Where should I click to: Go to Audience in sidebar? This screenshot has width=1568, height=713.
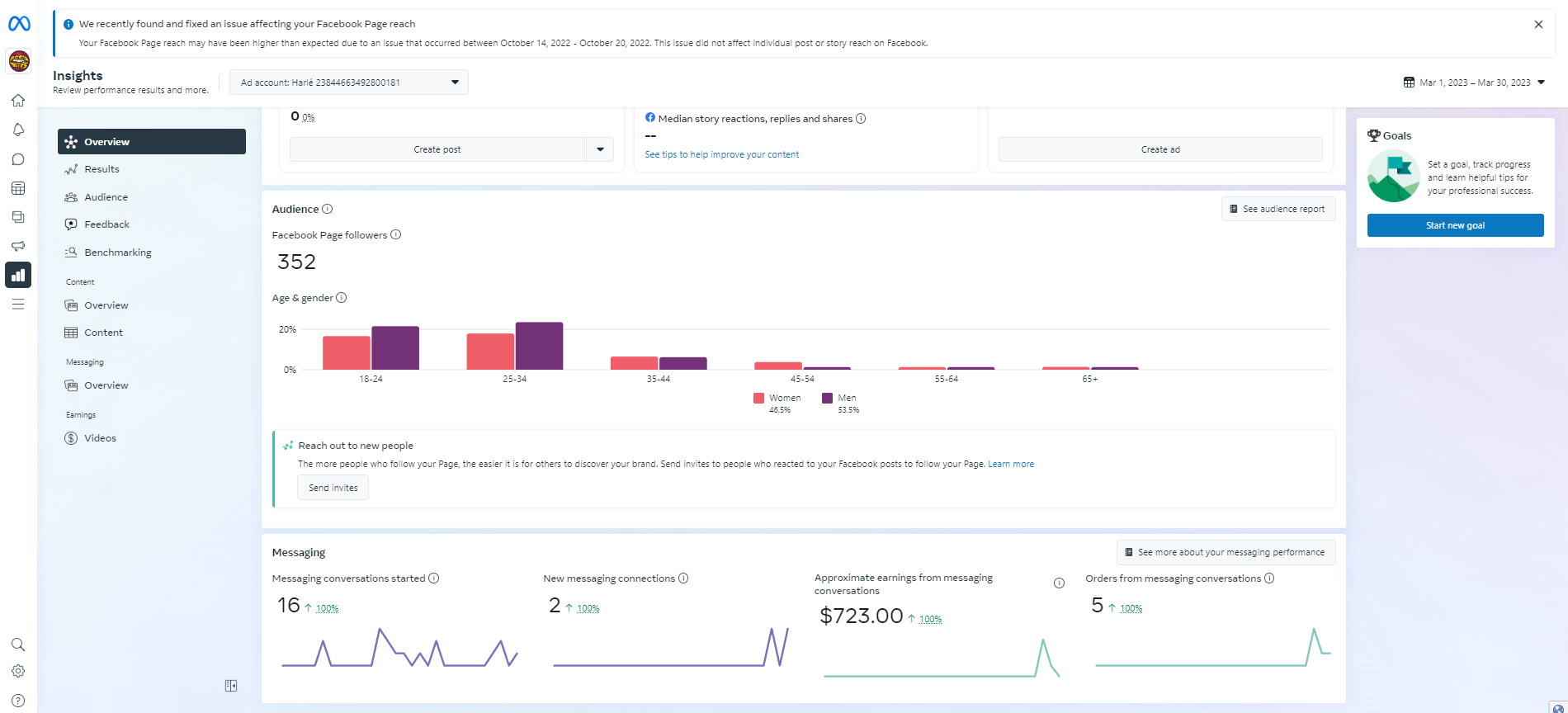[106, 197]
